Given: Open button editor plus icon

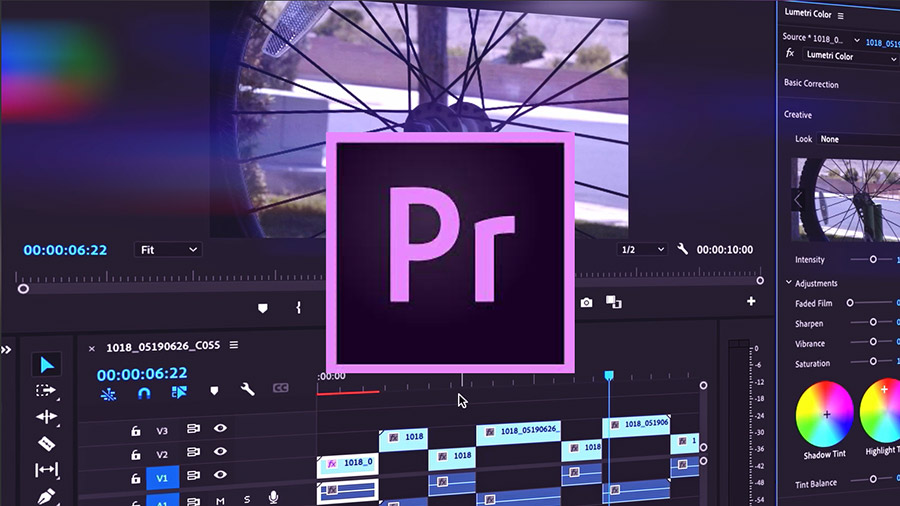Looking at the screenshot, I should click(x=751, y=301).
